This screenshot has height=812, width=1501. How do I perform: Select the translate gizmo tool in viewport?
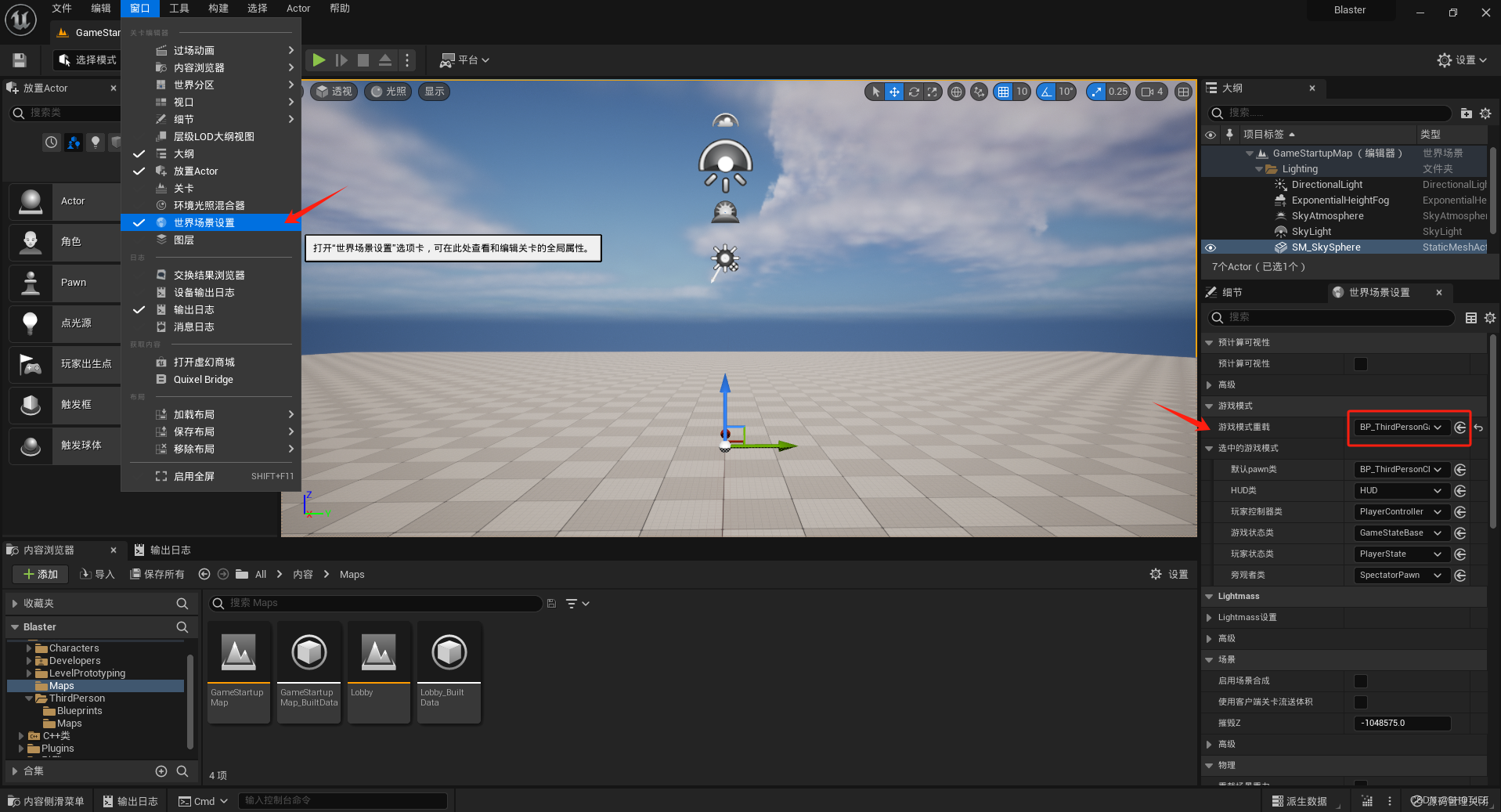894,92
